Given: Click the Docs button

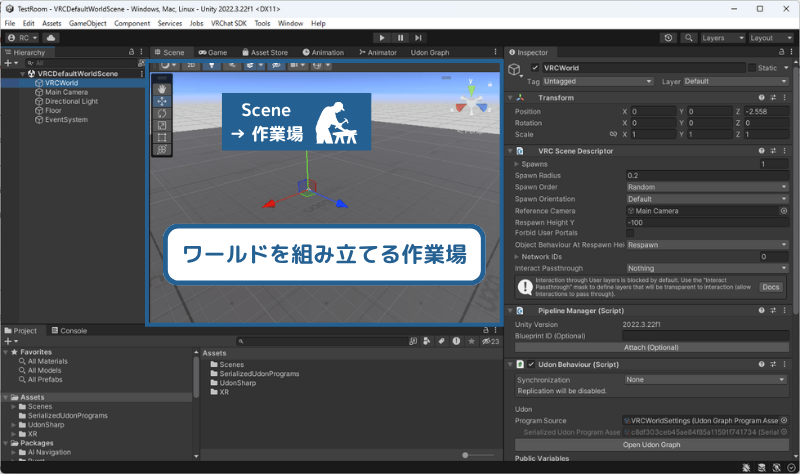Looking at the screenshot, I should point(770,287).
